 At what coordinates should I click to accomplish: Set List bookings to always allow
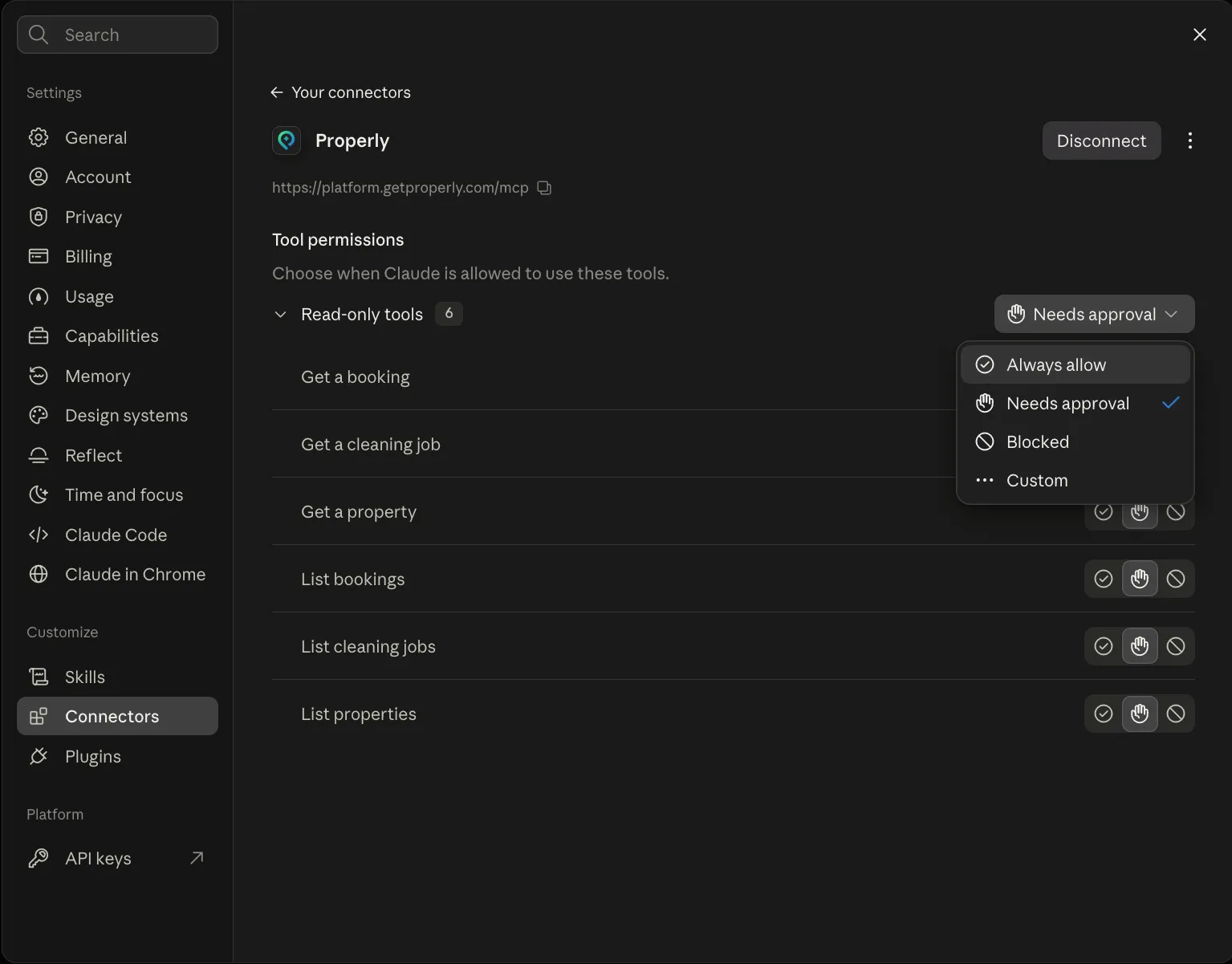pyautogui.click(x=1104, y=579)
